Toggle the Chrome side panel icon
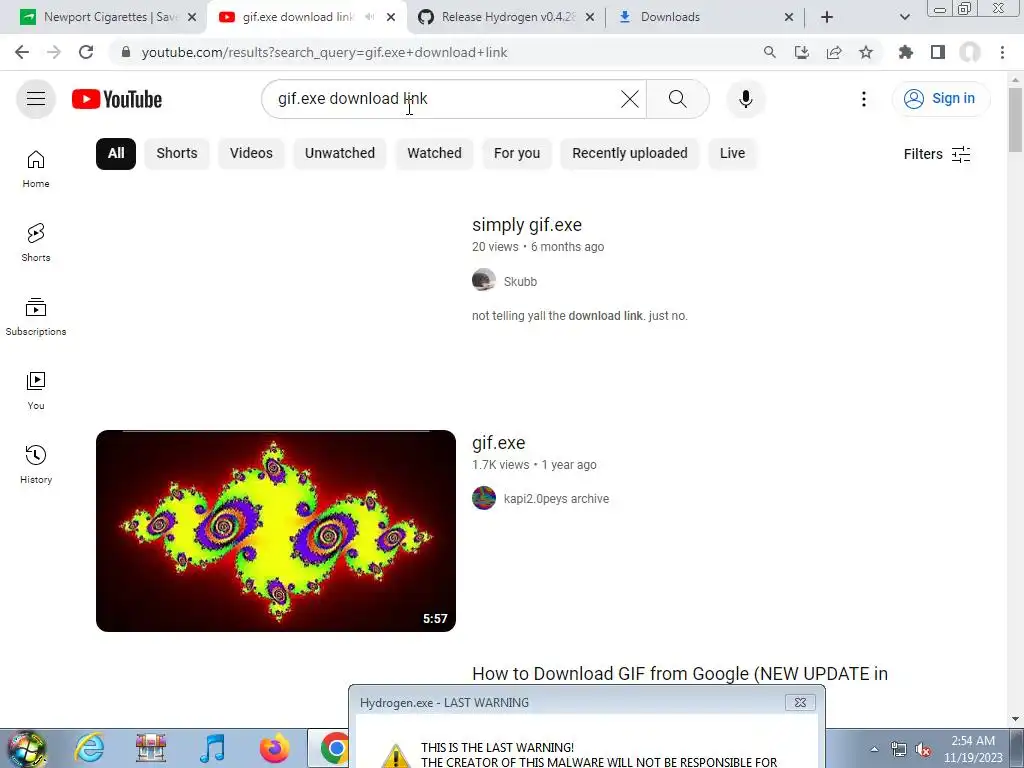 pos(938,52)
